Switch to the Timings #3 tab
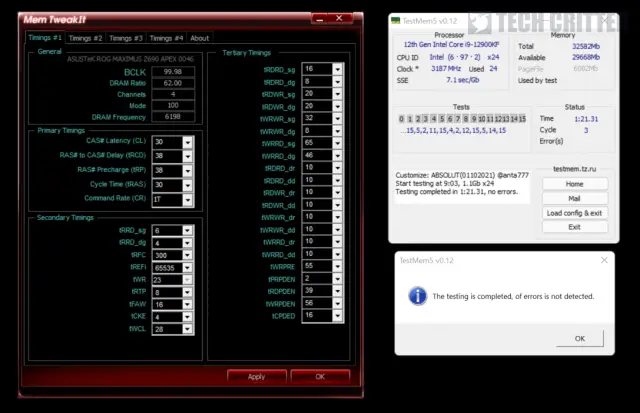This screenshot has width=640, height=413. (x=126, y=38)
